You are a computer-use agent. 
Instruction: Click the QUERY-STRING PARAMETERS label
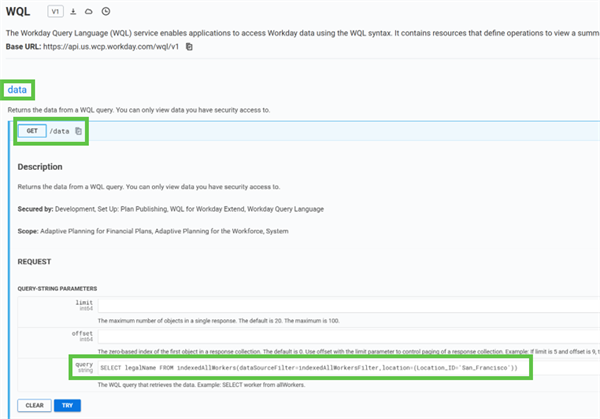57,289
